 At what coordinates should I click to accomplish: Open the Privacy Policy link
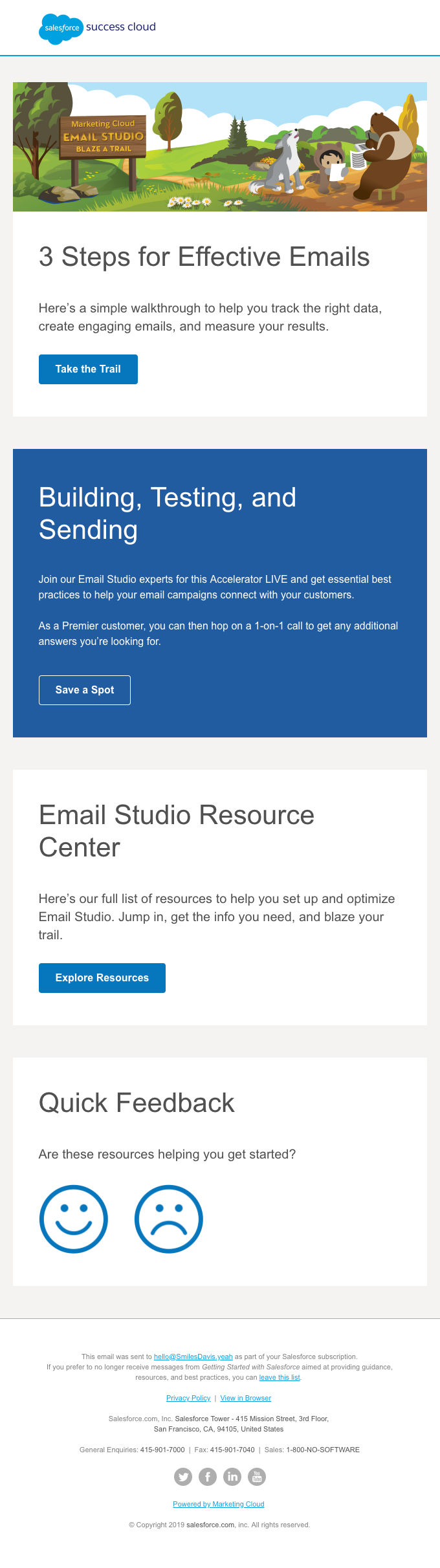click(188, 1398)
